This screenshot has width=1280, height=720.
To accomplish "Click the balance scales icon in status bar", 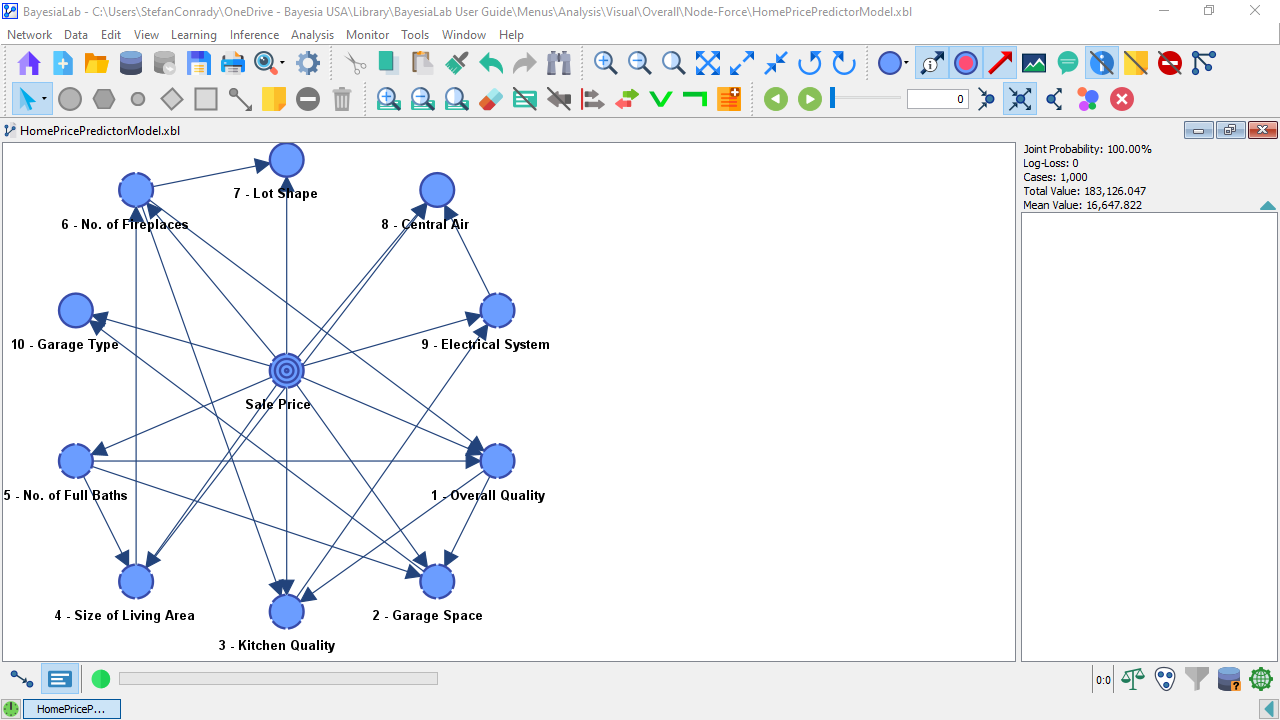I will click(x=1133, y=680).
